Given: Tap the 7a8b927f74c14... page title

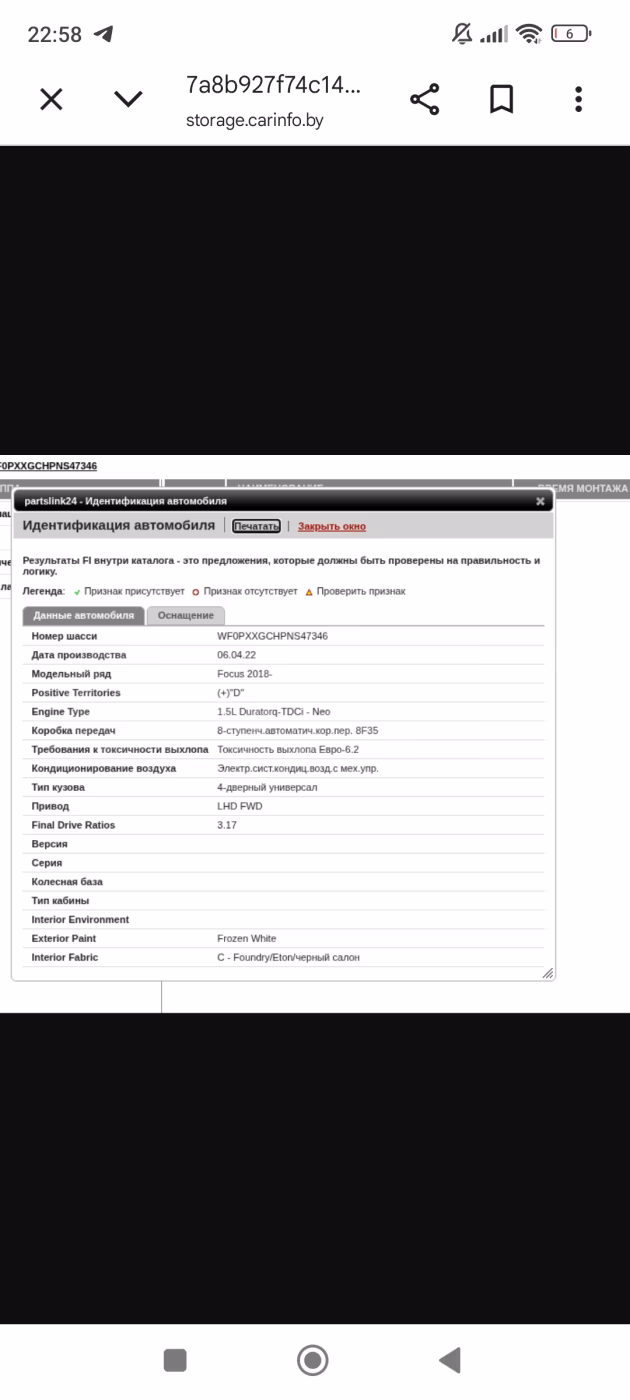Looking at the screenshot, I should pos(273,85).
